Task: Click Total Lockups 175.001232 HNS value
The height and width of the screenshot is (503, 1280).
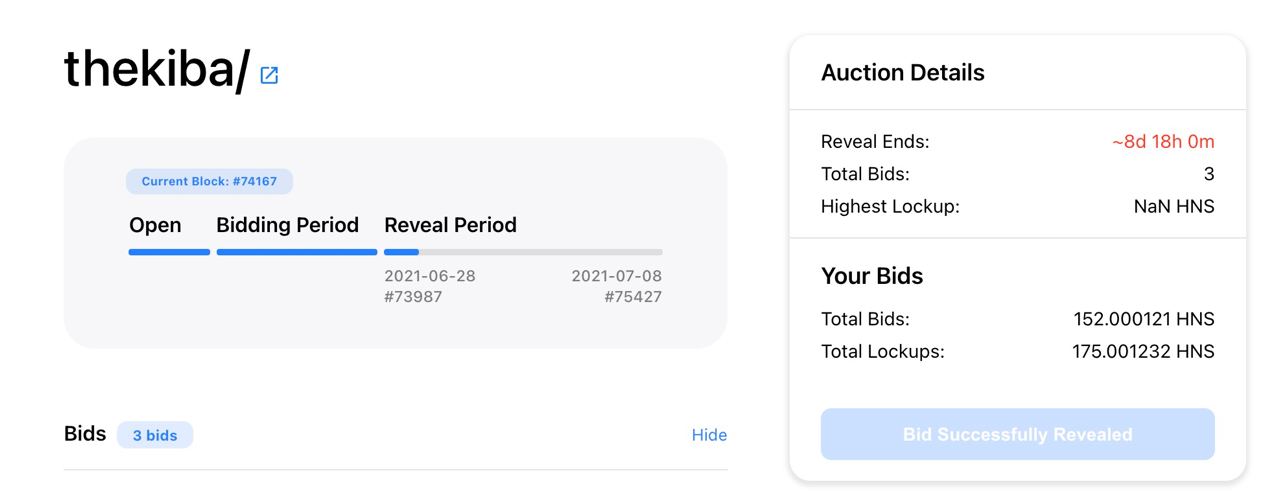Action: (1143, 351)
